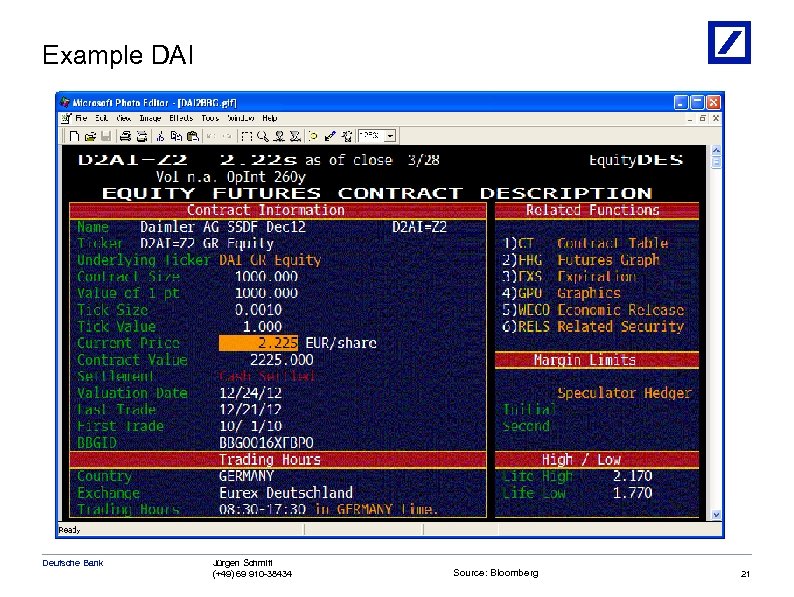
Task: Click the '5)WECO Economic Release' entry
Action: pos(593,310)
